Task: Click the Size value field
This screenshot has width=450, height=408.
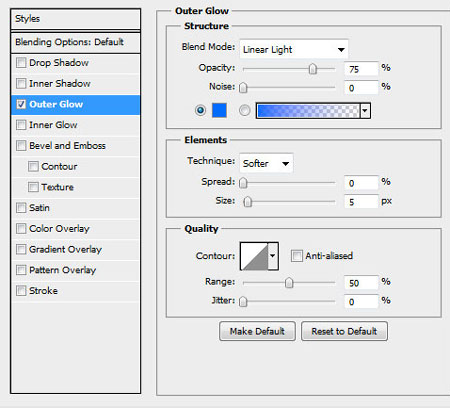Action: click(361, 202)
